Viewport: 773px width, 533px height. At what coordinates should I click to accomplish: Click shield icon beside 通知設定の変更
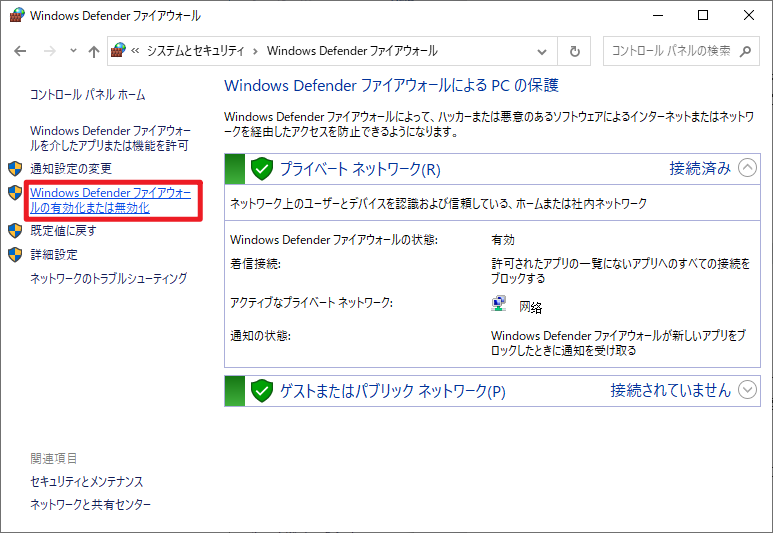(15, 169)
